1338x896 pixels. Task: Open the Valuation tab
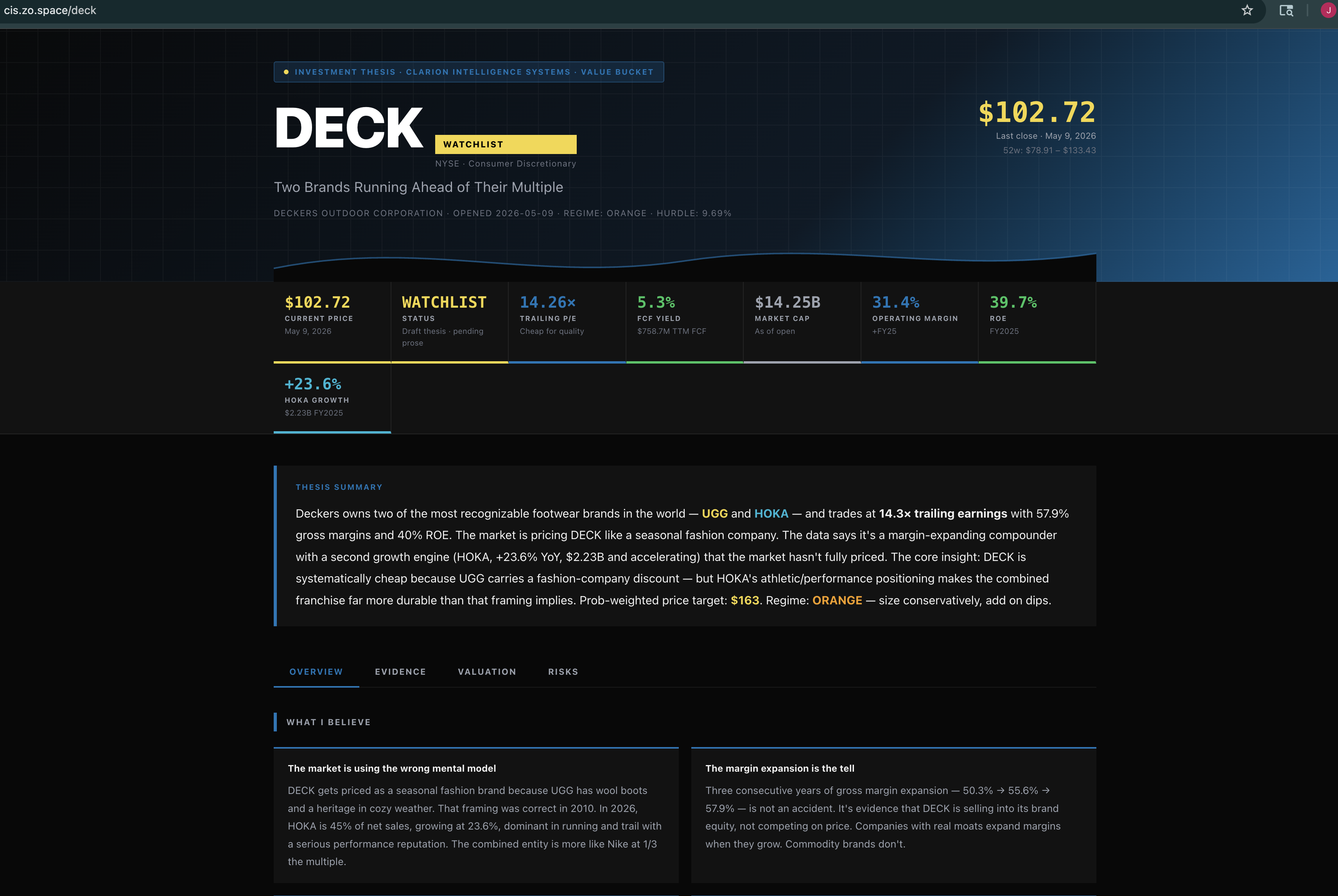coord(487,672)
